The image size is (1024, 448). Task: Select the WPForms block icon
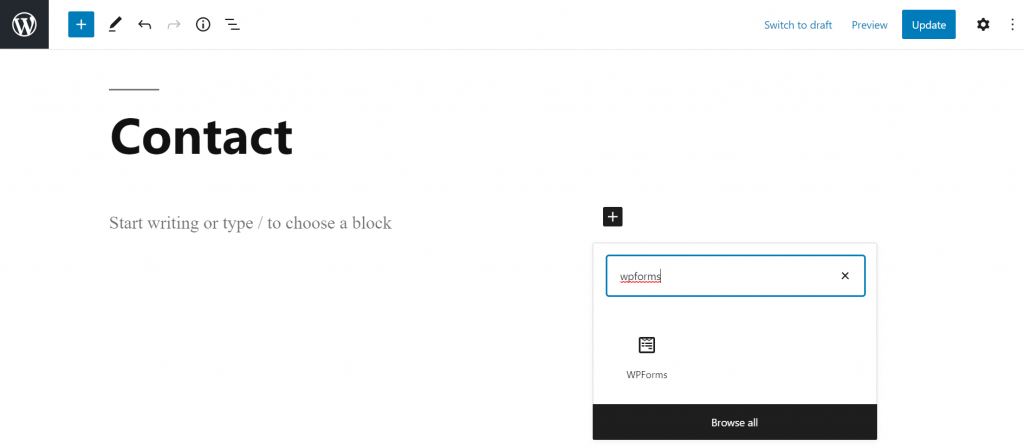coord(647,345)
